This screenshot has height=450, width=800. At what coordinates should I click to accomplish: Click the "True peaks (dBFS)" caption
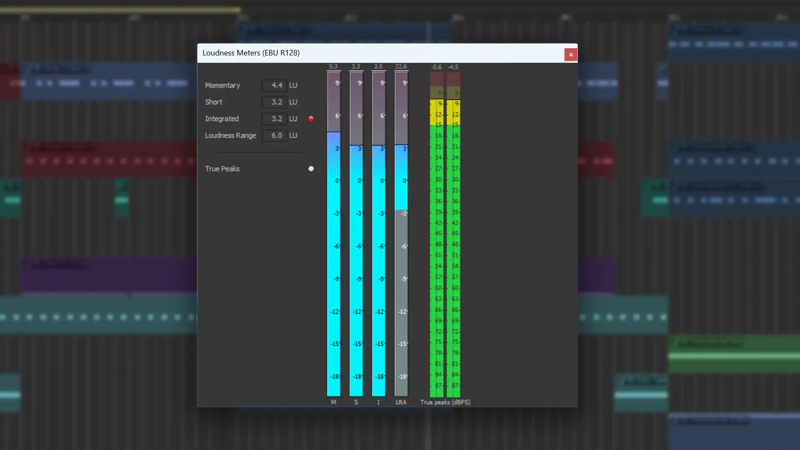pyautogui.click(x=445, y=402)
